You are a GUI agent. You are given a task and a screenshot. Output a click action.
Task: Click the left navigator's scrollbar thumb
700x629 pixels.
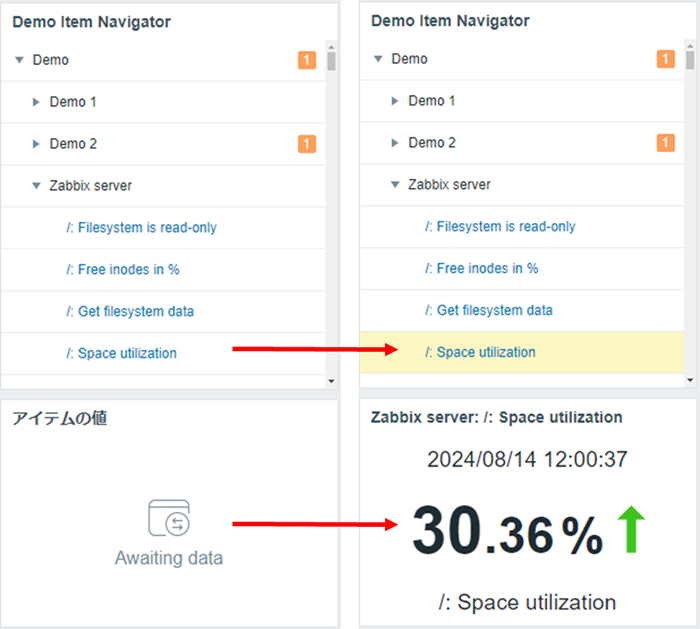332,60
